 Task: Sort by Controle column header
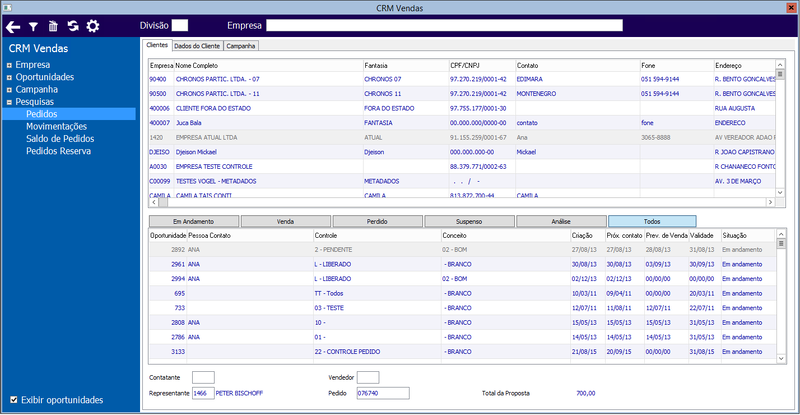pos(326,235)
